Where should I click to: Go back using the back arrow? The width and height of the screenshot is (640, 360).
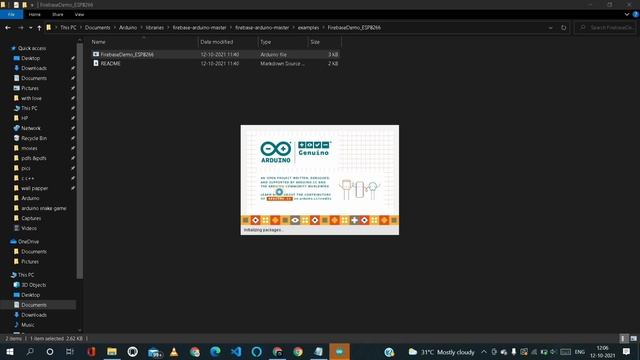point(8,28)
